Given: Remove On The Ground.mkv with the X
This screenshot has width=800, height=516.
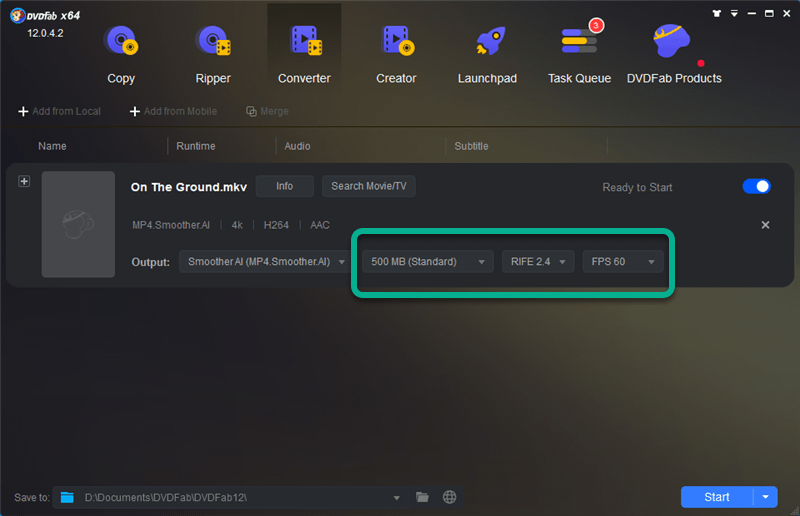Looking at the screenshot, I should [765, 225].
